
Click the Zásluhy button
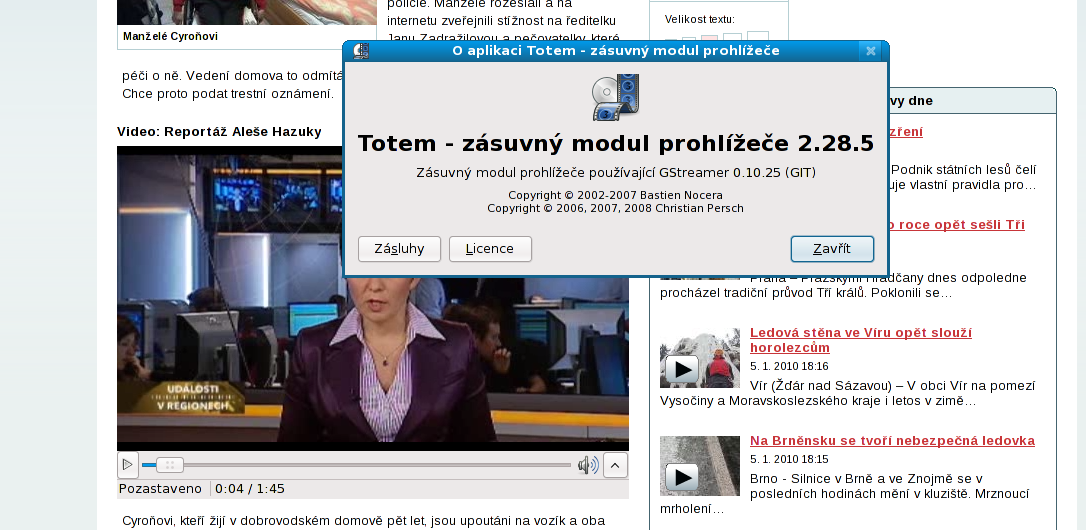point(399,249)
